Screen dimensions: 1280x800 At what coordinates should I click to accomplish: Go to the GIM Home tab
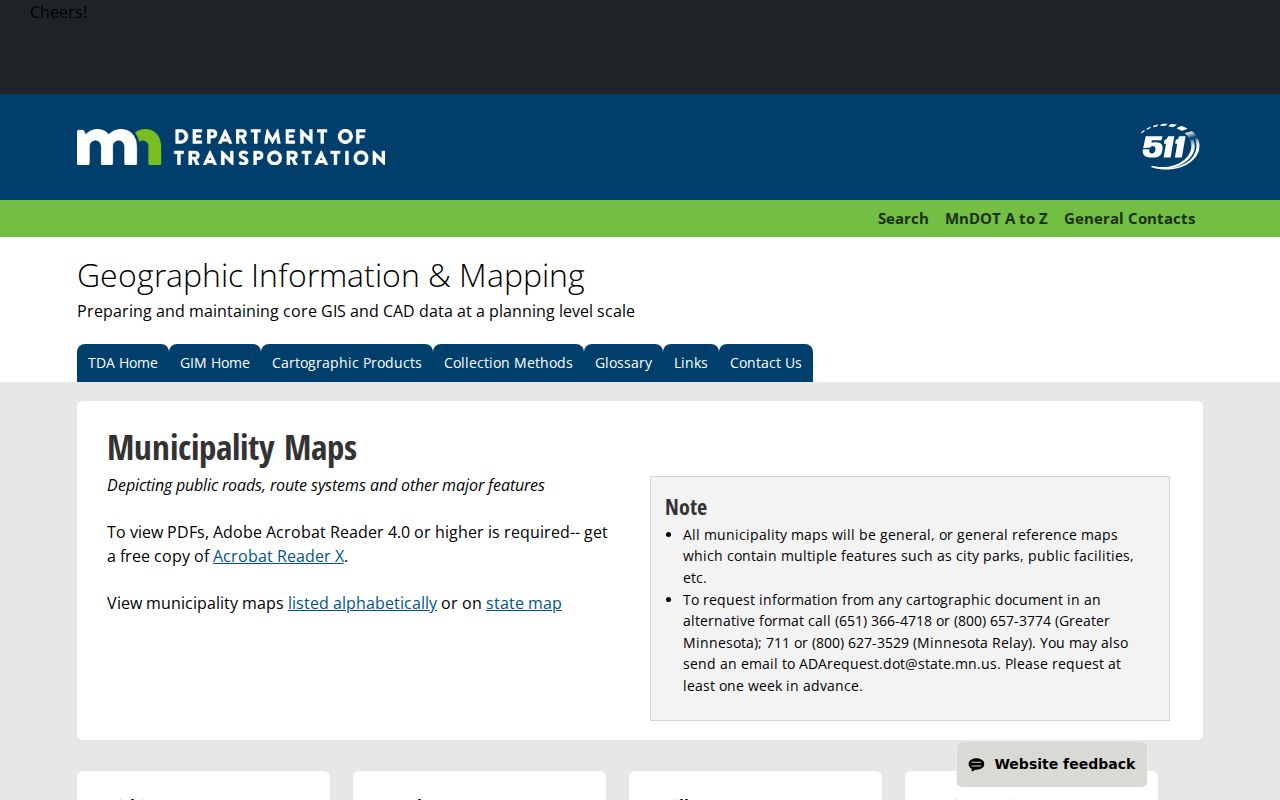click(215, 363)
